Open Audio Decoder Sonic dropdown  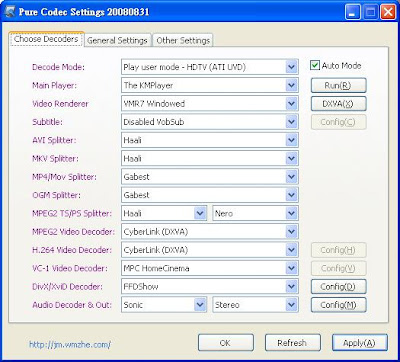164,305
